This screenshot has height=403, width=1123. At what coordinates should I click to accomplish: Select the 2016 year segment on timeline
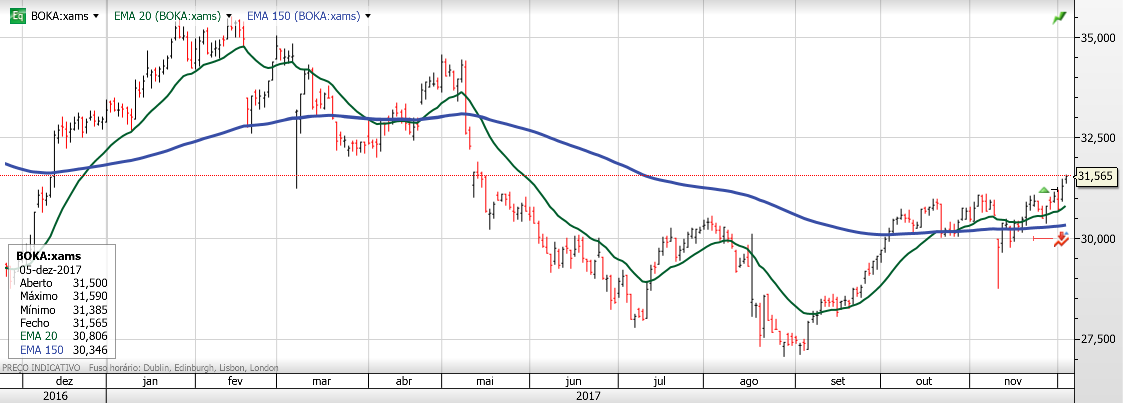[54, 396]
